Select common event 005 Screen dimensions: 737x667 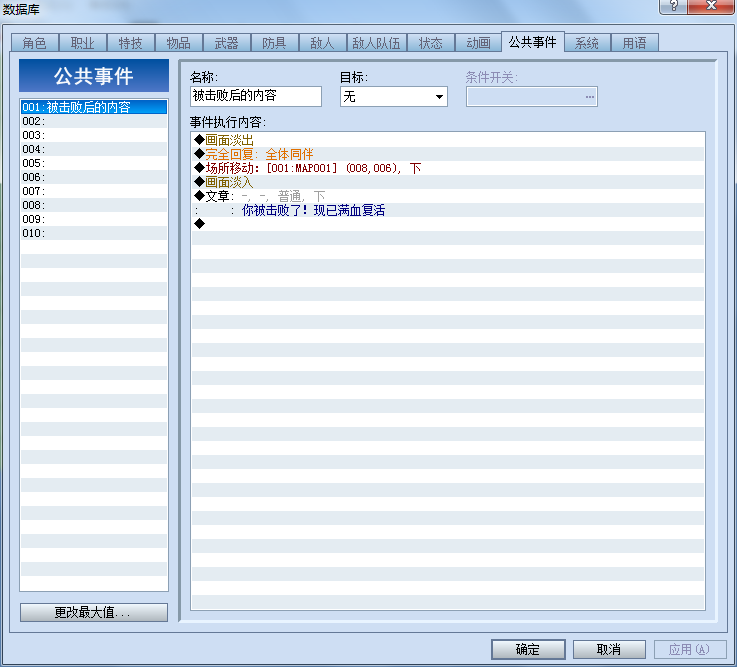pyautogui.click(x=94, y=163)
